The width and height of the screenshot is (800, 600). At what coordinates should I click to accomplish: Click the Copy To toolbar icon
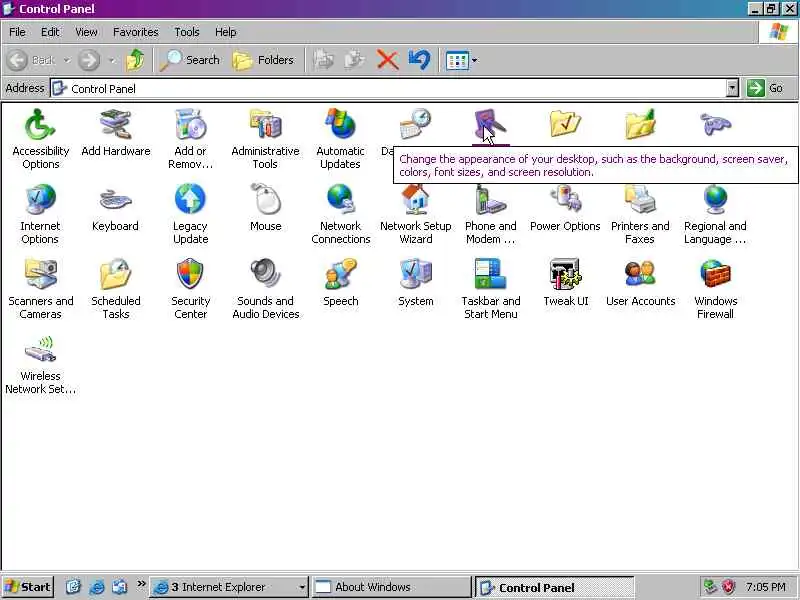[355, 60]
